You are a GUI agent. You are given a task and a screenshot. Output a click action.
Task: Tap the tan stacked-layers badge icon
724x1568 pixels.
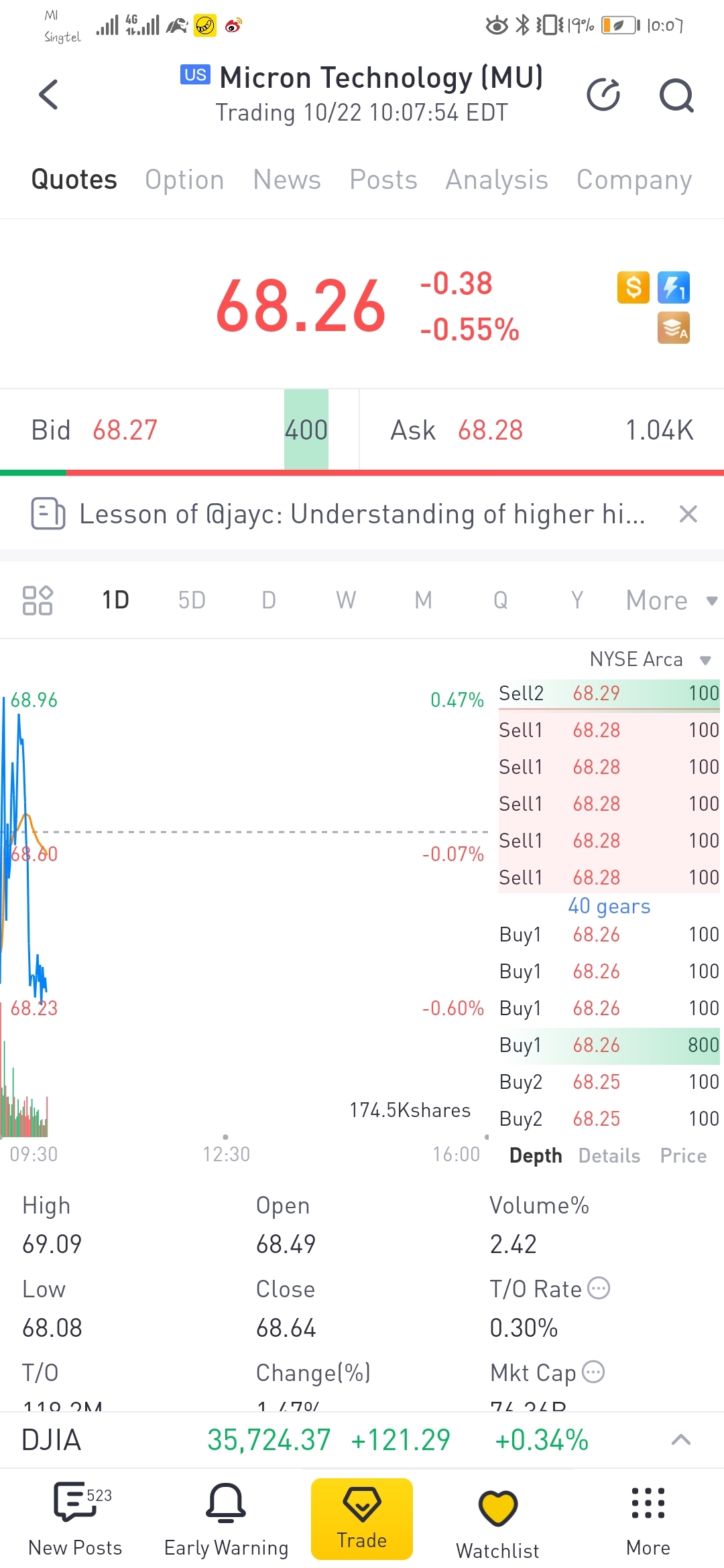pos(674,328)
